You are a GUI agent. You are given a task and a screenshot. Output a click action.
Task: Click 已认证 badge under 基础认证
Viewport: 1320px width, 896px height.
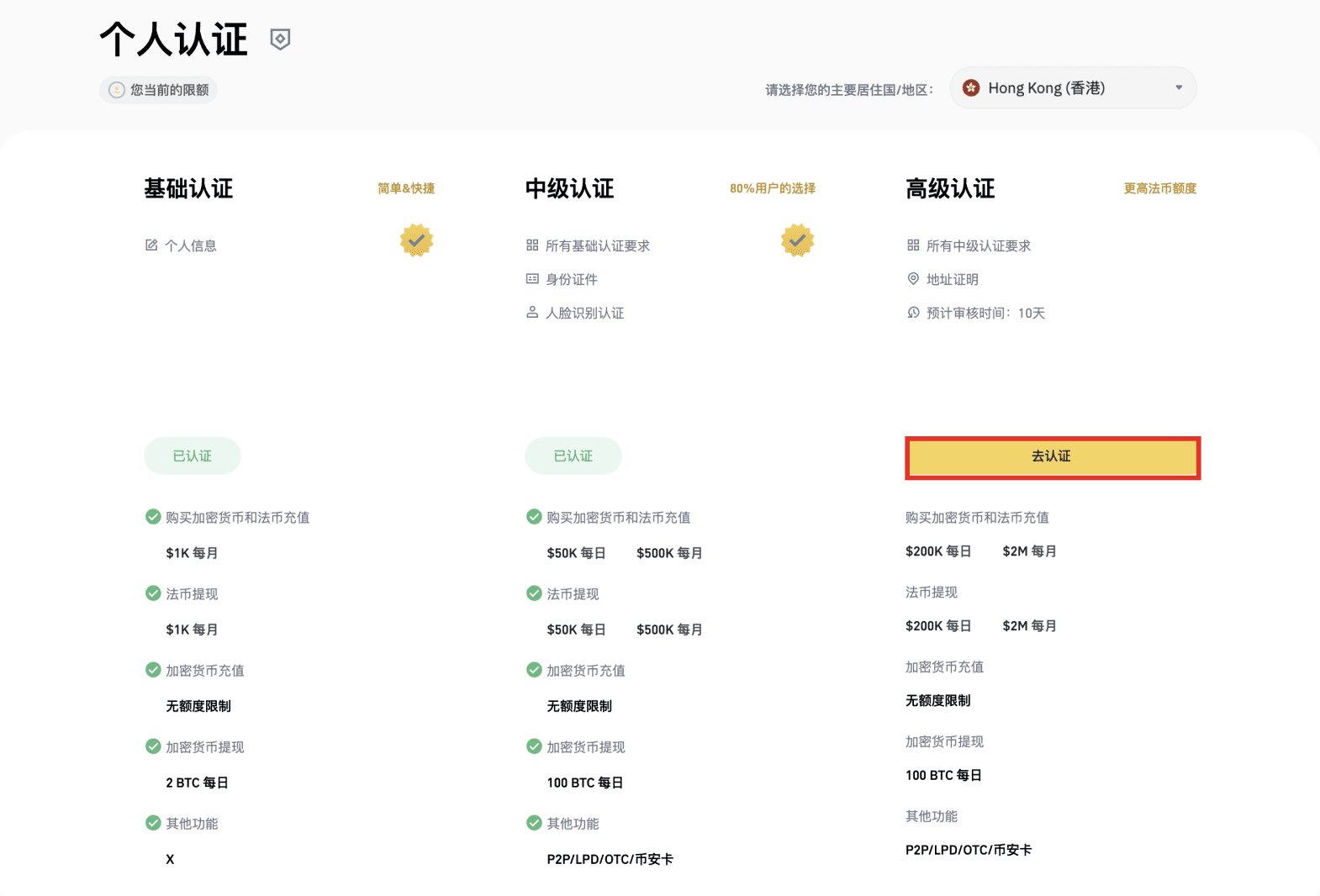coord(193,456)
